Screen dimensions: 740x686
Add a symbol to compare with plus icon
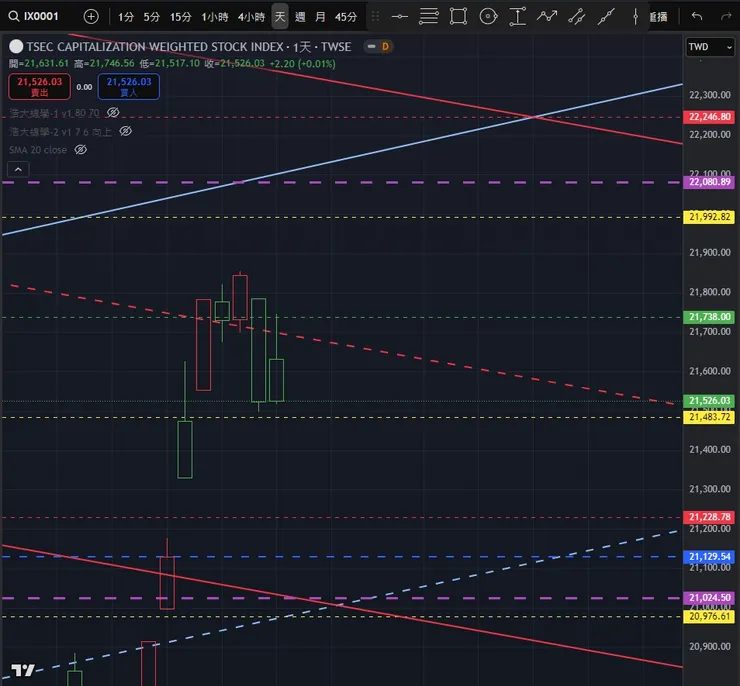(91, 17)
